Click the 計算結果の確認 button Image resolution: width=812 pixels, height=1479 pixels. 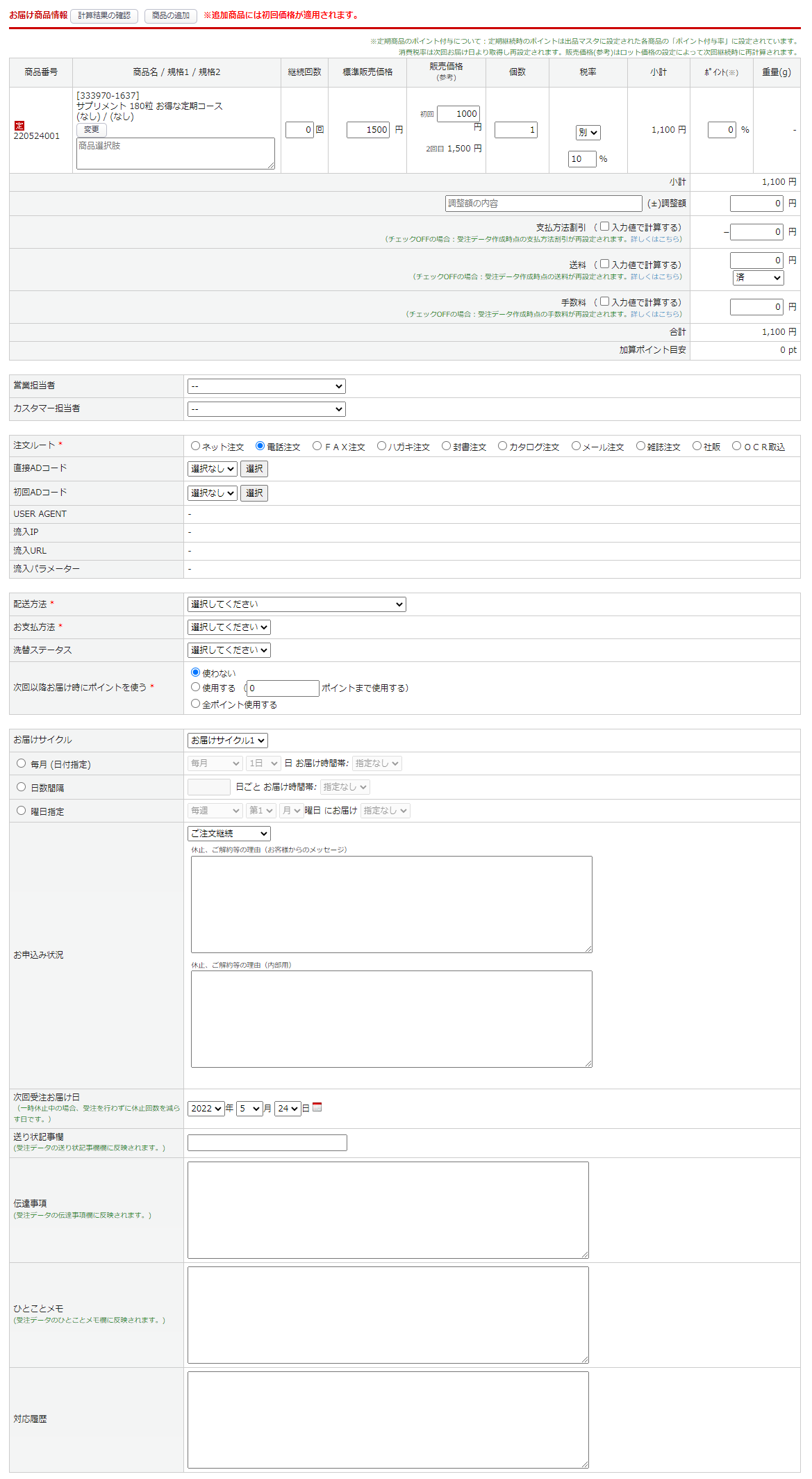coord(104,15)
